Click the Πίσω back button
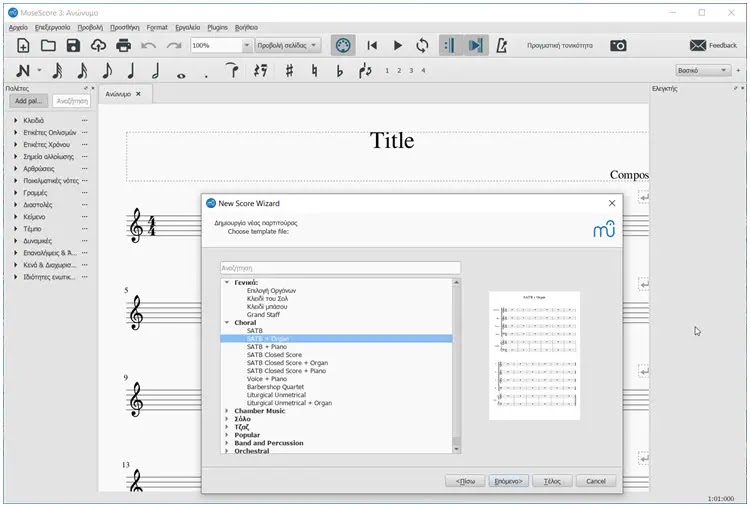 click(x=465, y=481)
